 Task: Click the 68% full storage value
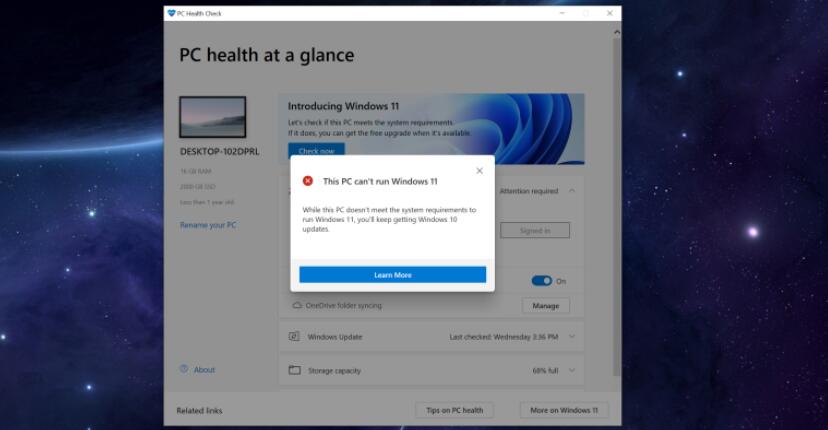(x=545, y=371)
